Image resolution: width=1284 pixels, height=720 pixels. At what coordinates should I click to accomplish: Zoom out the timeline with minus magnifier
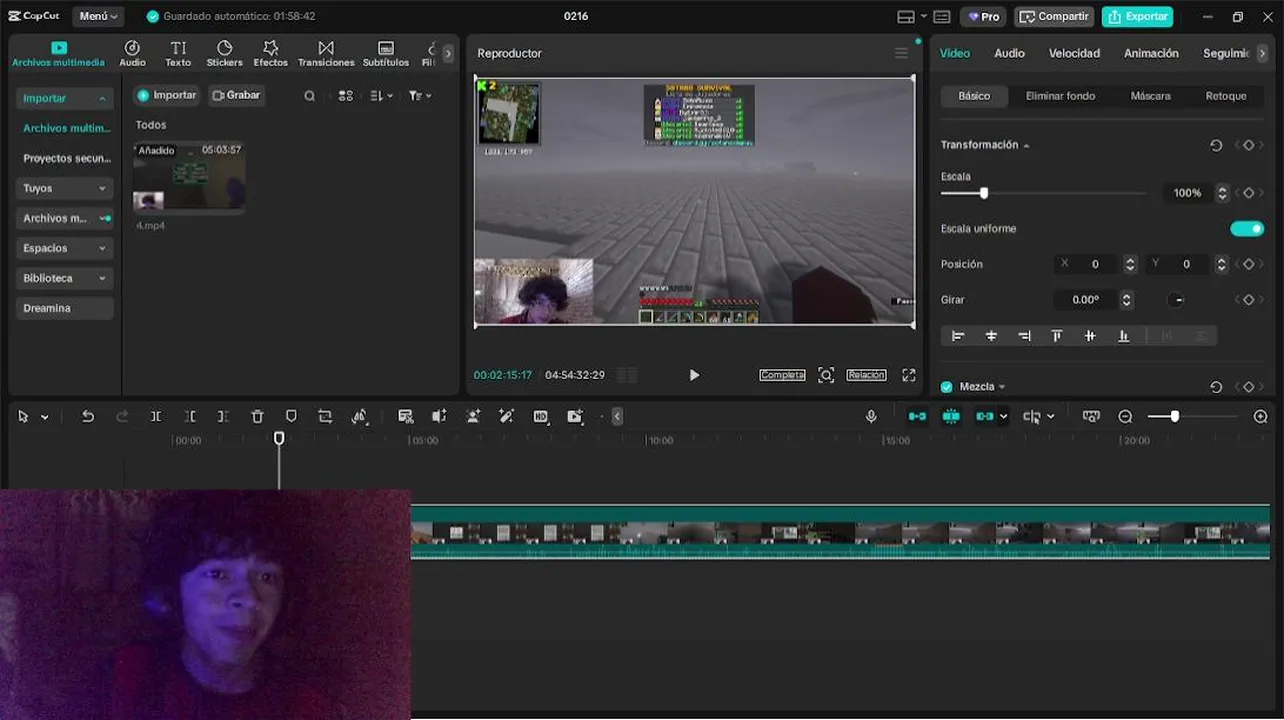click(x=1125, y=417)
